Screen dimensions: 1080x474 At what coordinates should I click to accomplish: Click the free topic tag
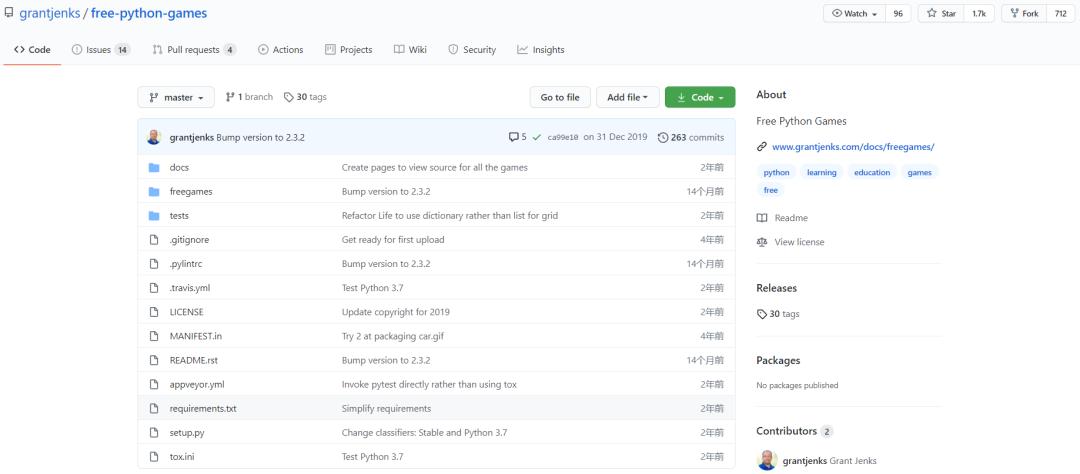(x=771, y=190)
